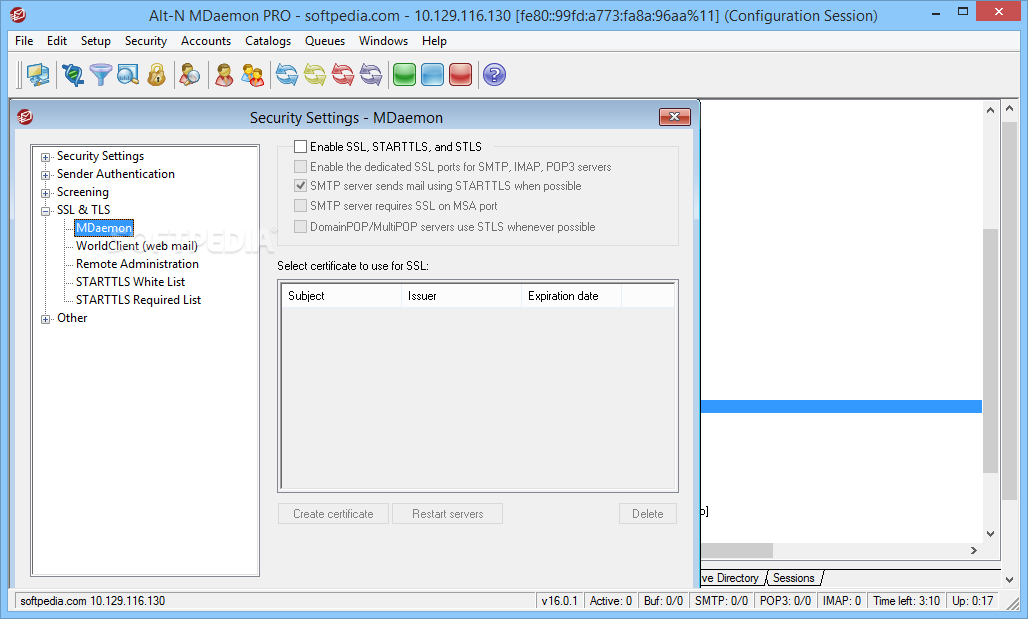Image resolution: width=1028 pixels, height=619 pixels.
Task: Click the purple funnel filter icon
Action: (x=100, y=75)
